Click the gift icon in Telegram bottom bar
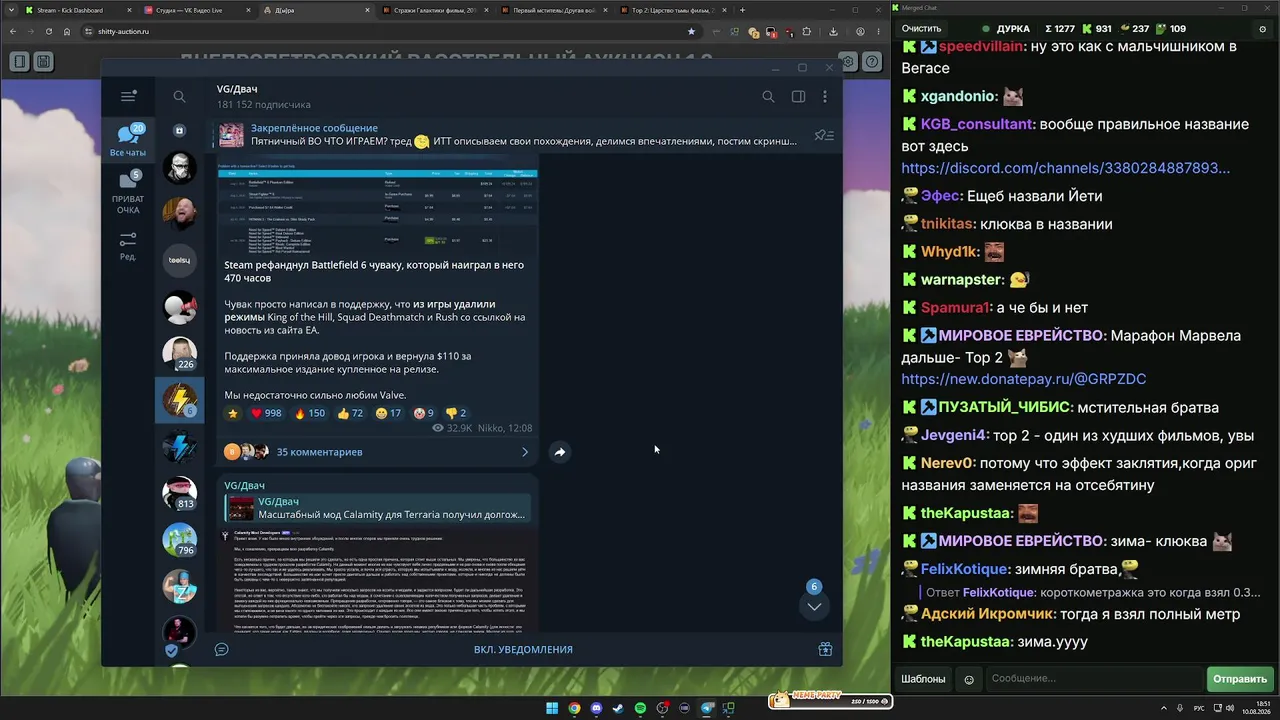Image resolution: width=1280 pixels, height=720 pixels. (x=825, y=649)
